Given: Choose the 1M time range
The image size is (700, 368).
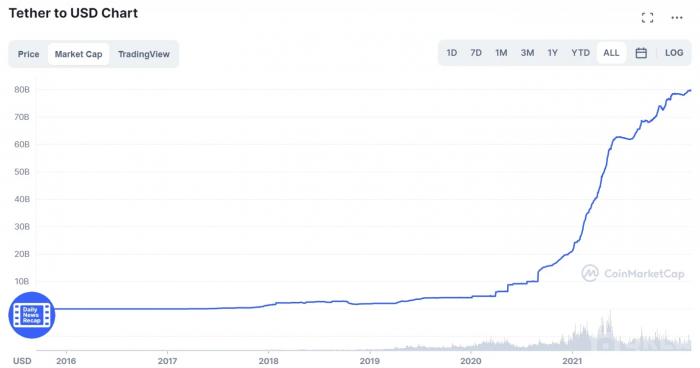Looking at the screenshot, I should point(501,53).
